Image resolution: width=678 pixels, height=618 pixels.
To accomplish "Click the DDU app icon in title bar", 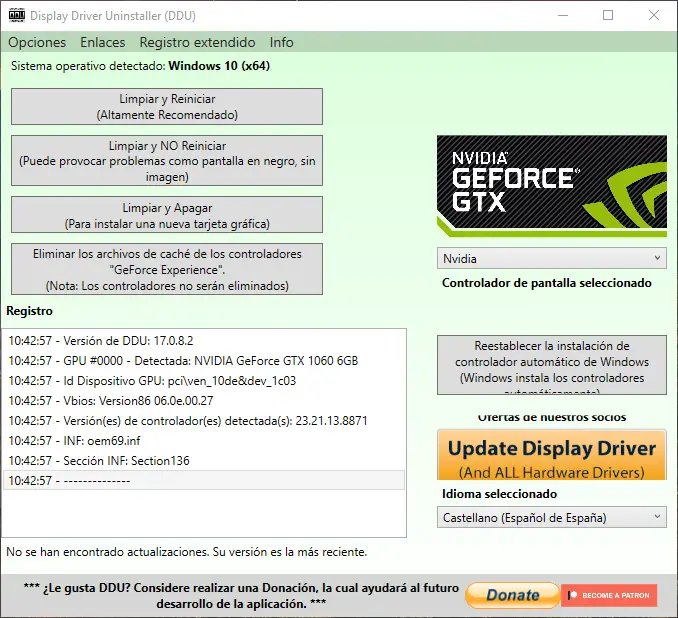I will point(16,15).
